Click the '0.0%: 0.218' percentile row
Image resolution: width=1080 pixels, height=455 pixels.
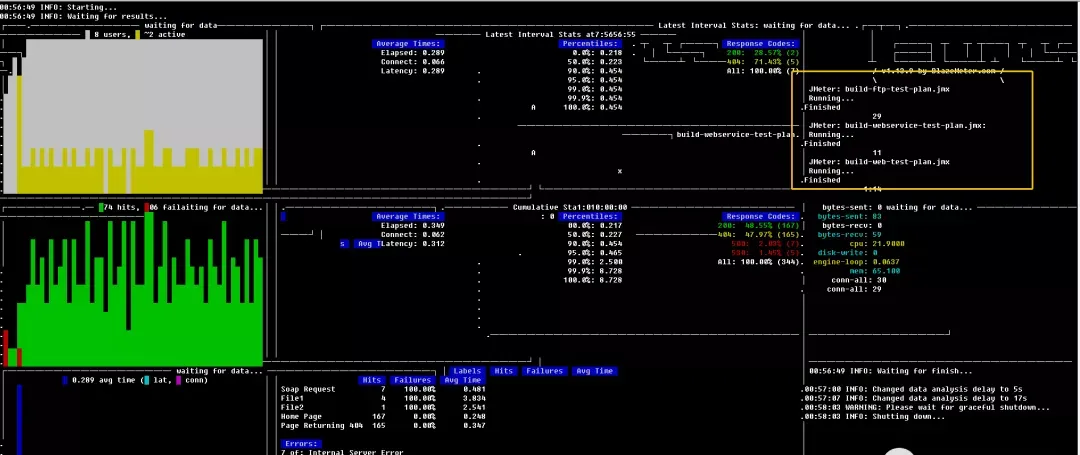click(596, 52)
